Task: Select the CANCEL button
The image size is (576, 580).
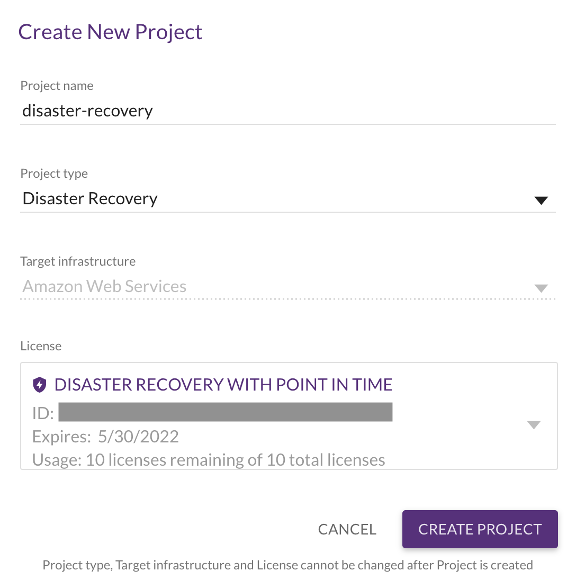Action: (347, 529)
